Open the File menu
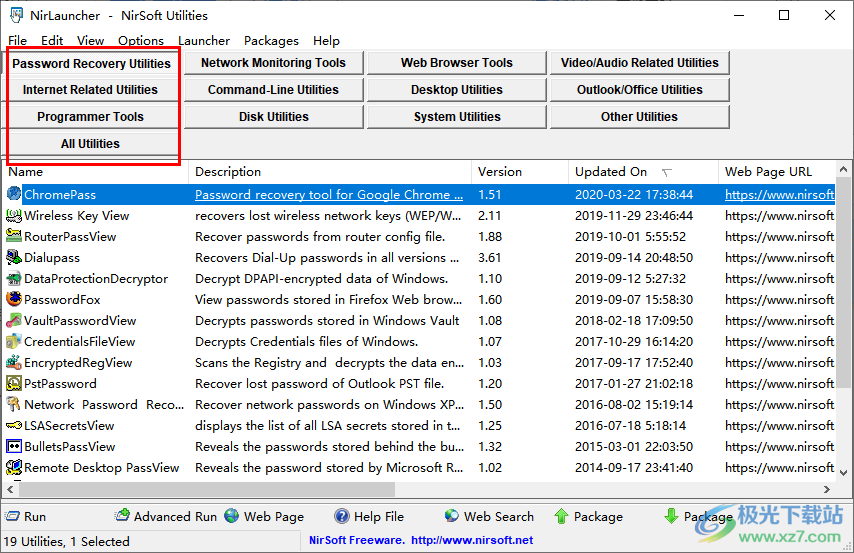854x553 pixels. (x=17, y=40)
